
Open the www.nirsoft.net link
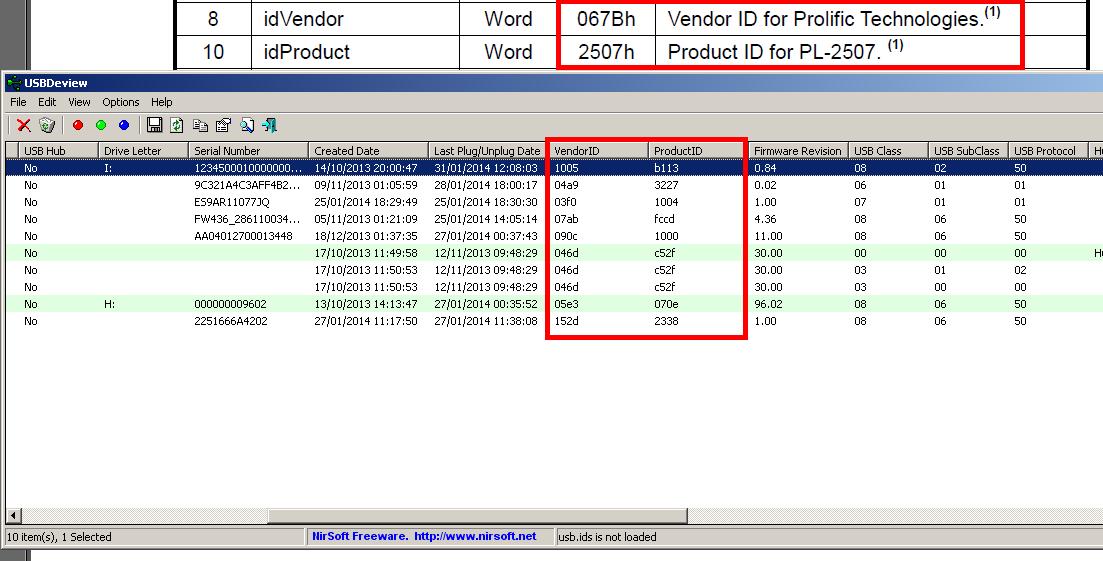[x=475, y=536]
